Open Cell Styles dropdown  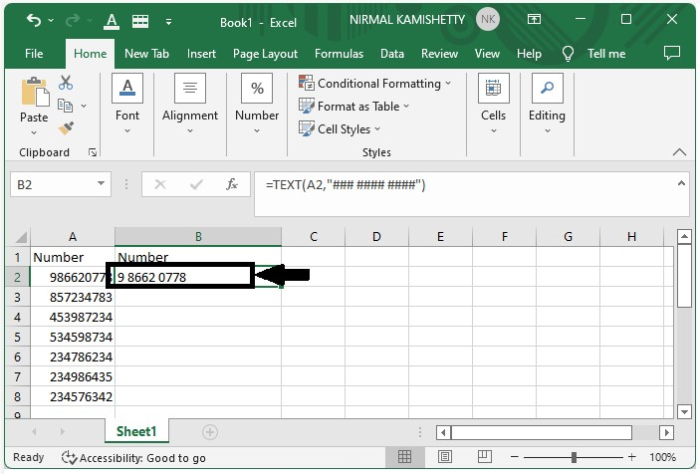pos(377,129)
